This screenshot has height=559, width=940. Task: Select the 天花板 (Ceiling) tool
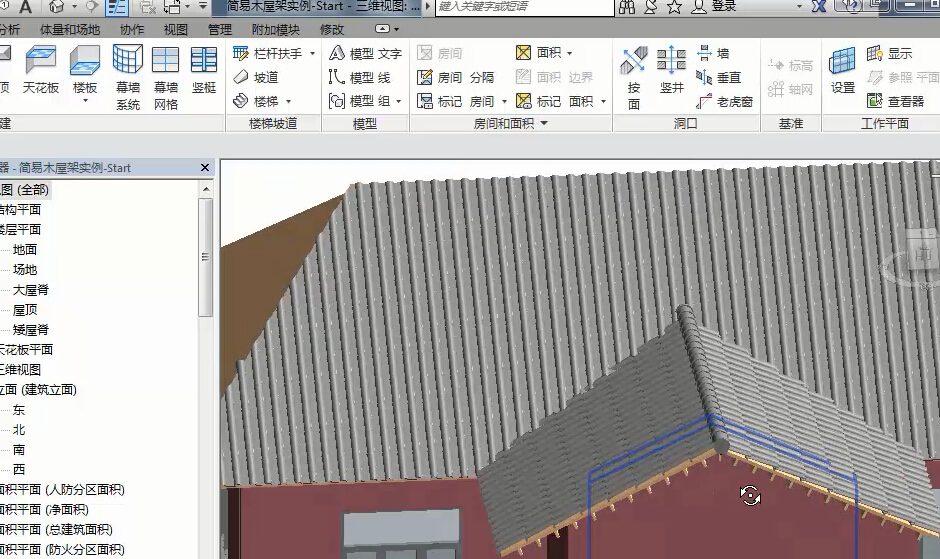pos(41,70)
